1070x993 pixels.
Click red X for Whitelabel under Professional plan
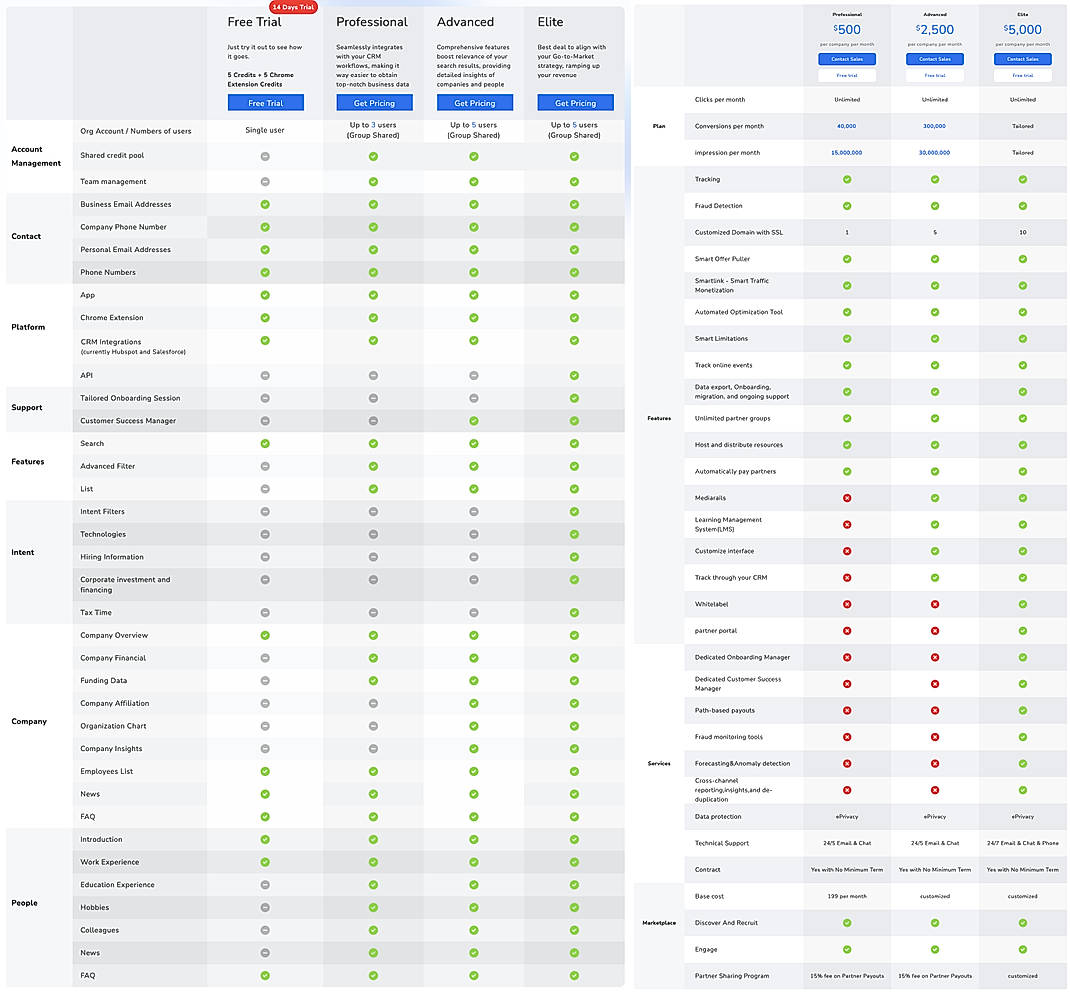click(x=847, y=604)
